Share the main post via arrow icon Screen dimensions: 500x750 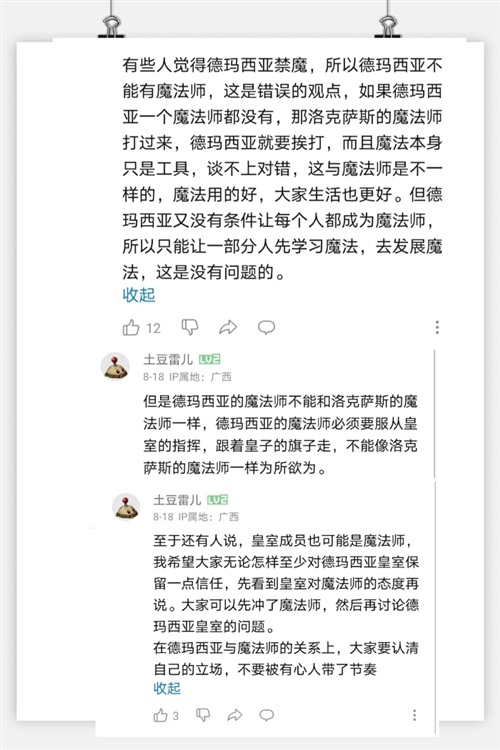pos(228,328)
